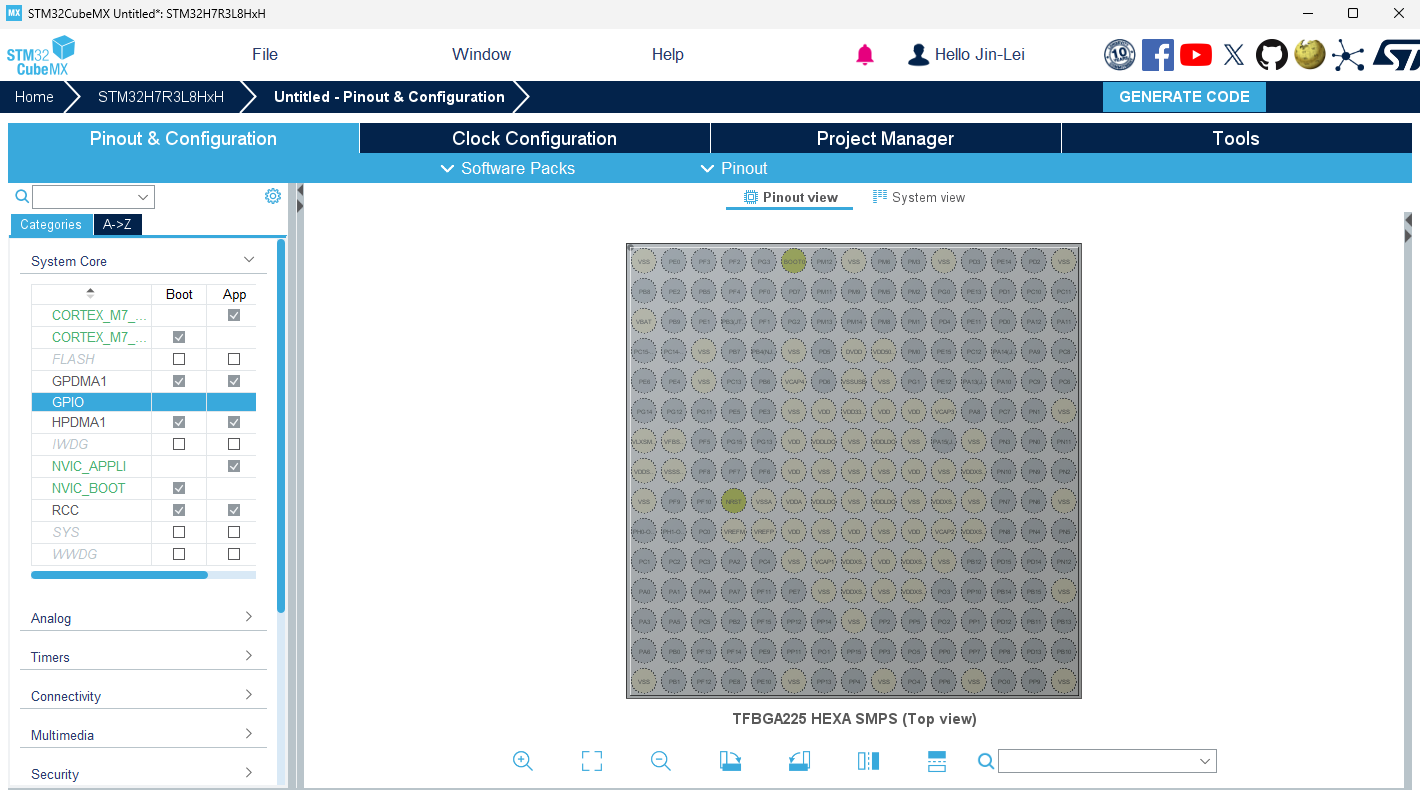This screenshot has width=1420, height=798.
Task: Open the Window menu
Action: tap(481, 55)
